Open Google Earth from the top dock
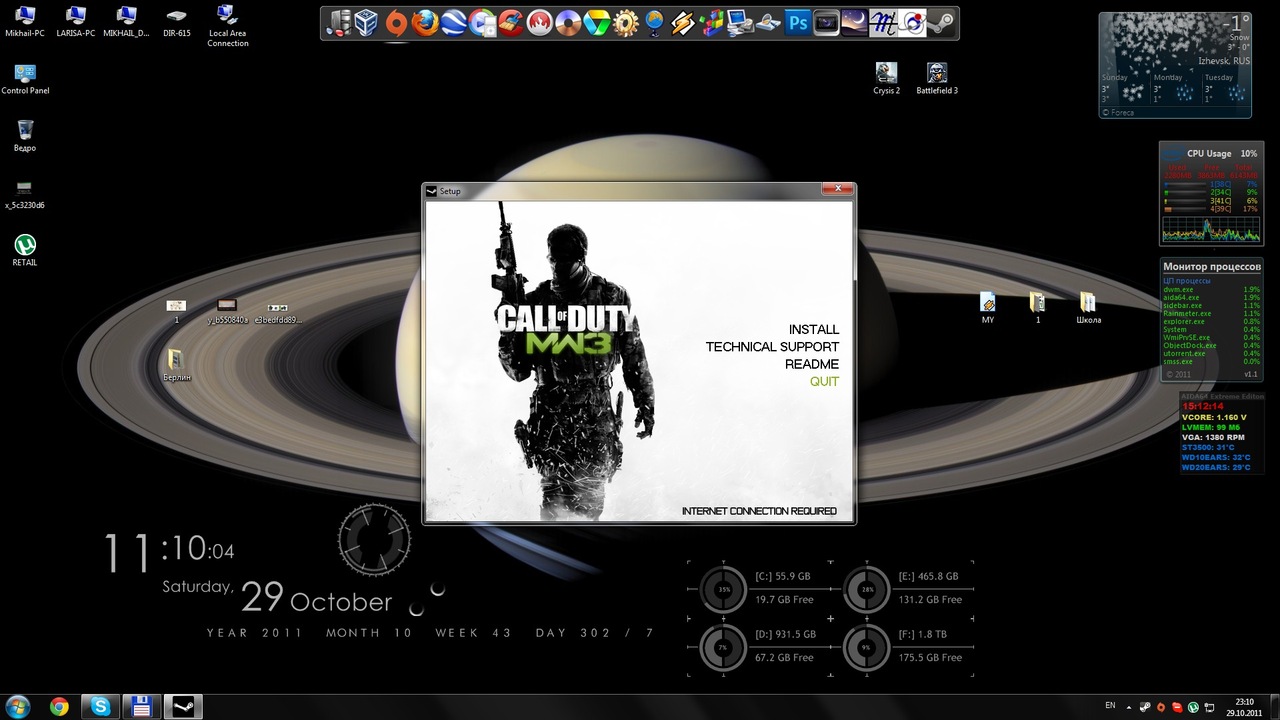The height and width of the screenshot is (720, 1280). tap(454, 23)
